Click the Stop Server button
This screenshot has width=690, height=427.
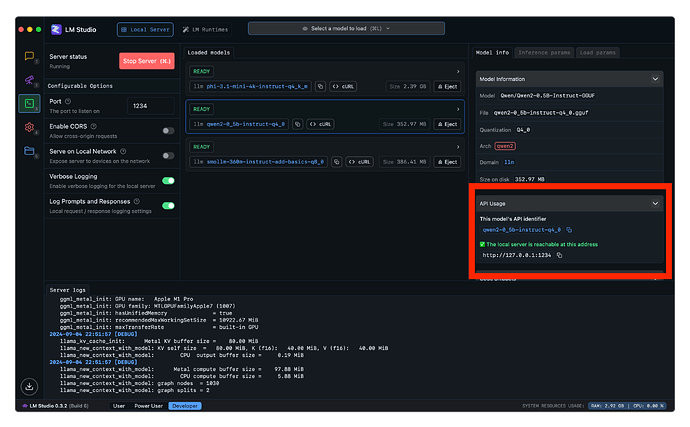click(x=147, y=61)
